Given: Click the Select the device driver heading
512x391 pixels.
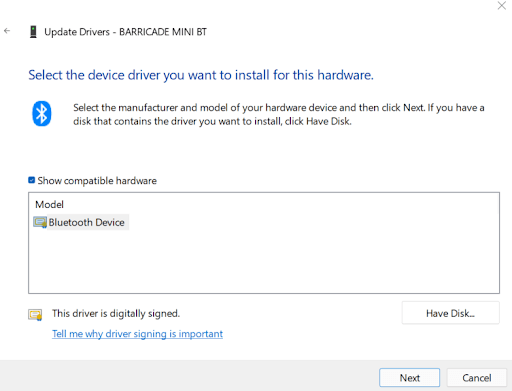Looking at the screenshot, I should 201,75.
